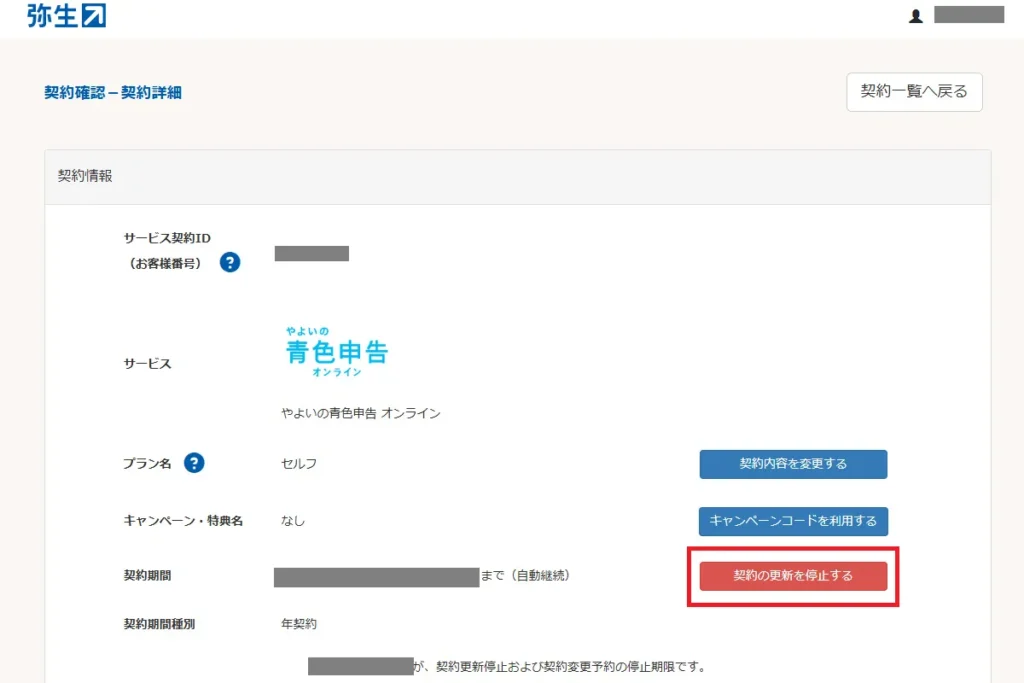Click 契約内容を変更する button
1024x683 pixels.
click(793, 464)
